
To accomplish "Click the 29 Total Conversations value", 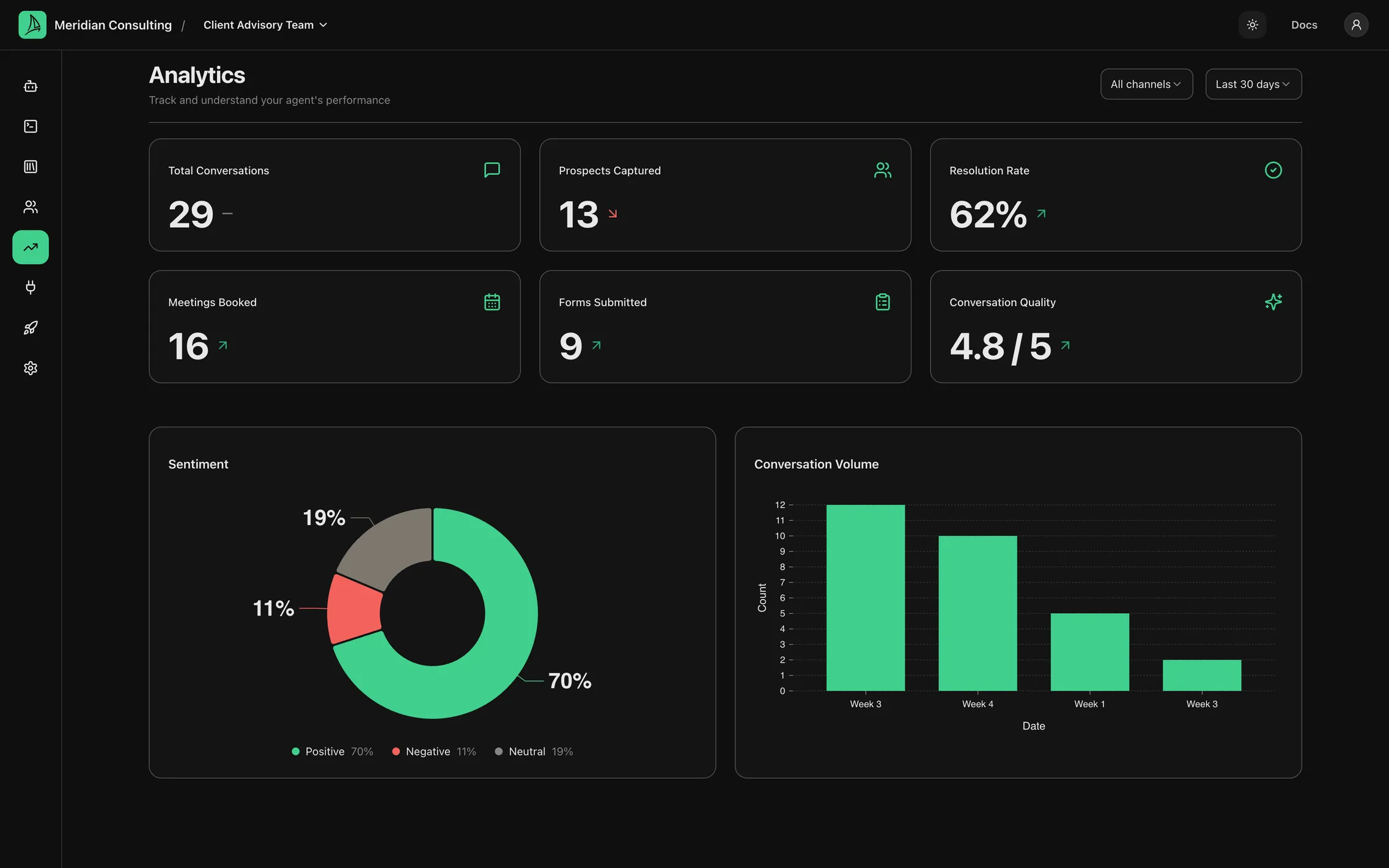I will pyautogui.click(x=191, y=215).
